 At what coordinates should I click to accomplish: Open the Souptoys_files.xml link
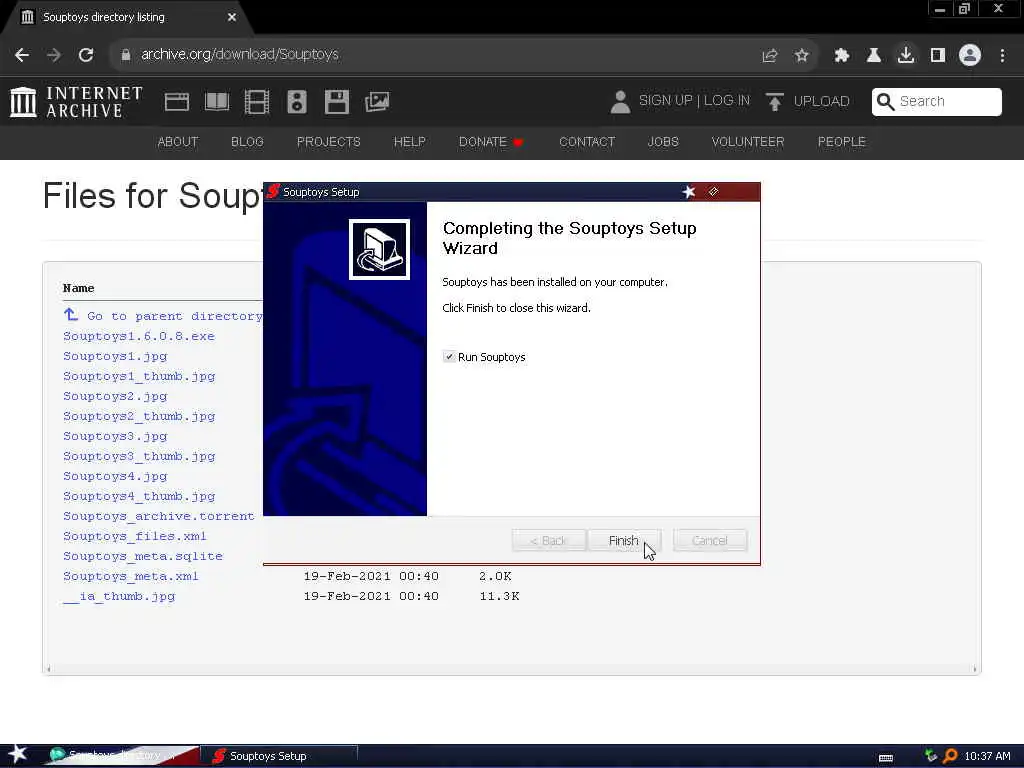pos(135,536)
